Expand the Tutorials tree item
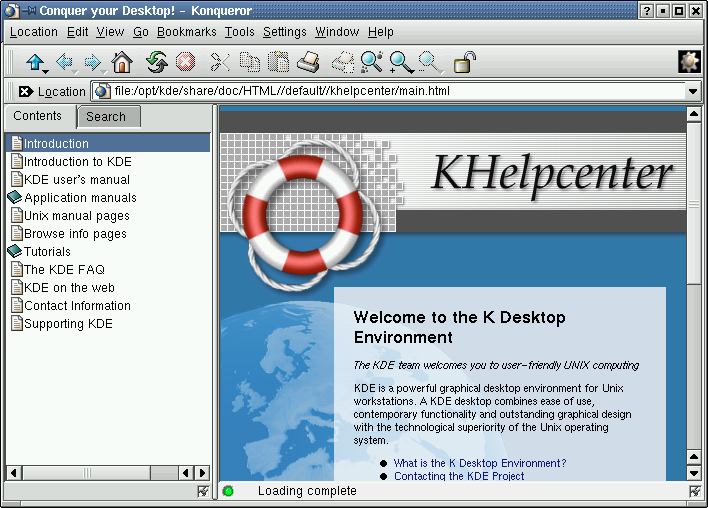The height and width of the screenshot is (508, 708). (x=15, y=252)
